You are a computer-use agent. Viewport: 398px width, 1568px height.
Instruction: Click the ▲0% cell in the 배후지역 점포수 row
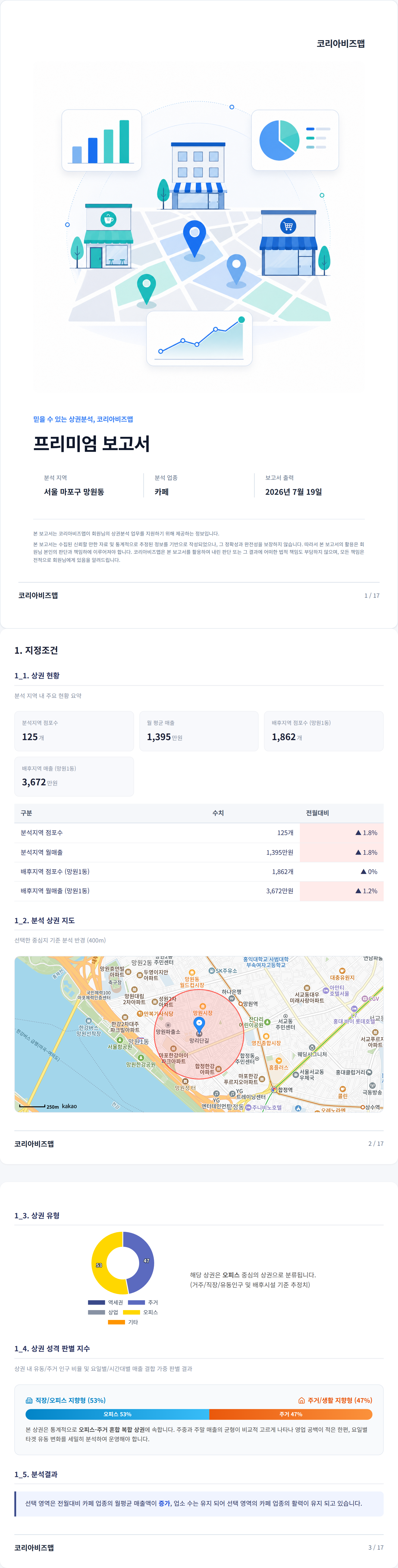click(x=341, y=872)
